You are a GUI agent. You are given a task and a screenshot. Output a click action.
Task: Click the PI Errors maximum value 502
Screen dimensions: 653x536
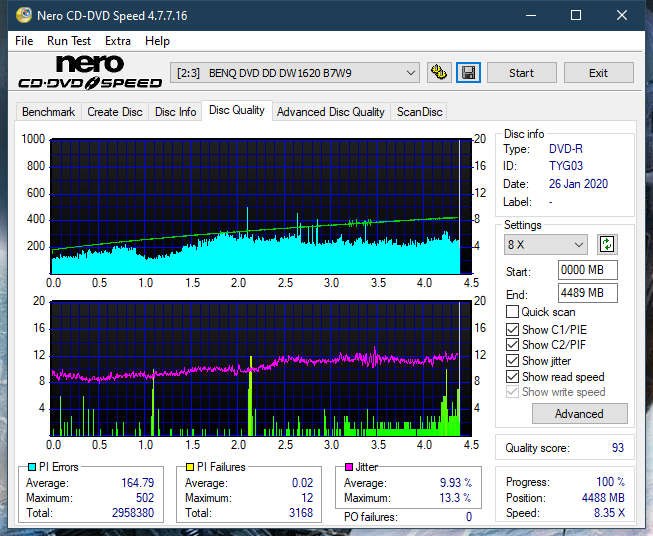pyautogui.click(x=145, y=498)
